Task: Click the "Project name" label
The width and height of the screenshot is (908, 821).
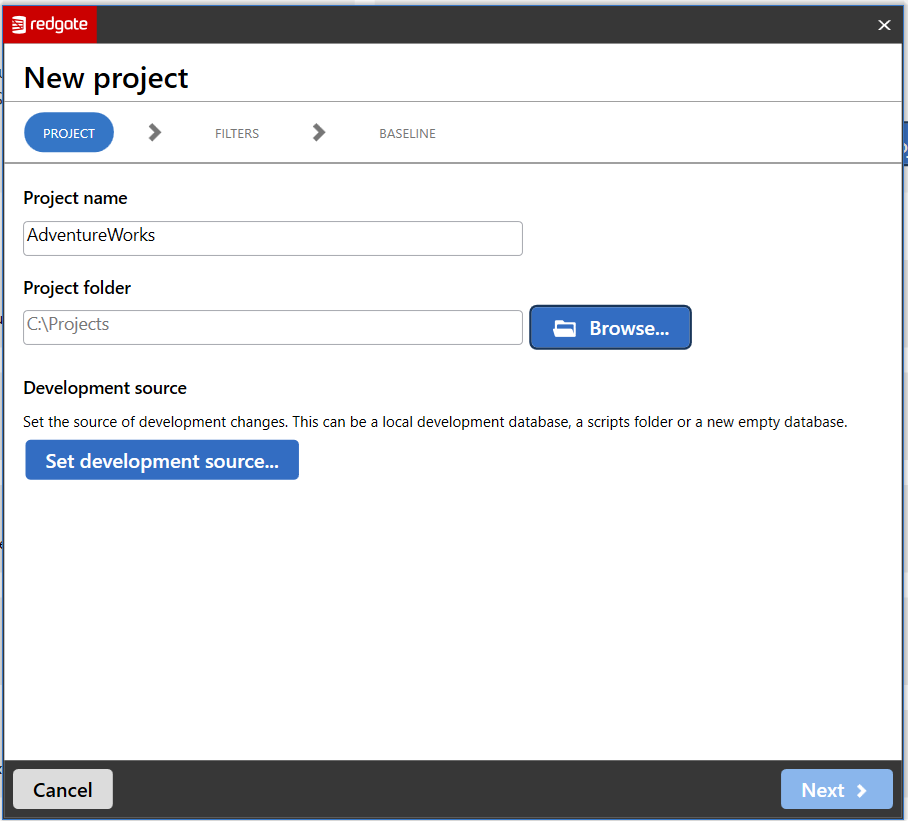Action: pyautogui.click(x=75, y=198)
